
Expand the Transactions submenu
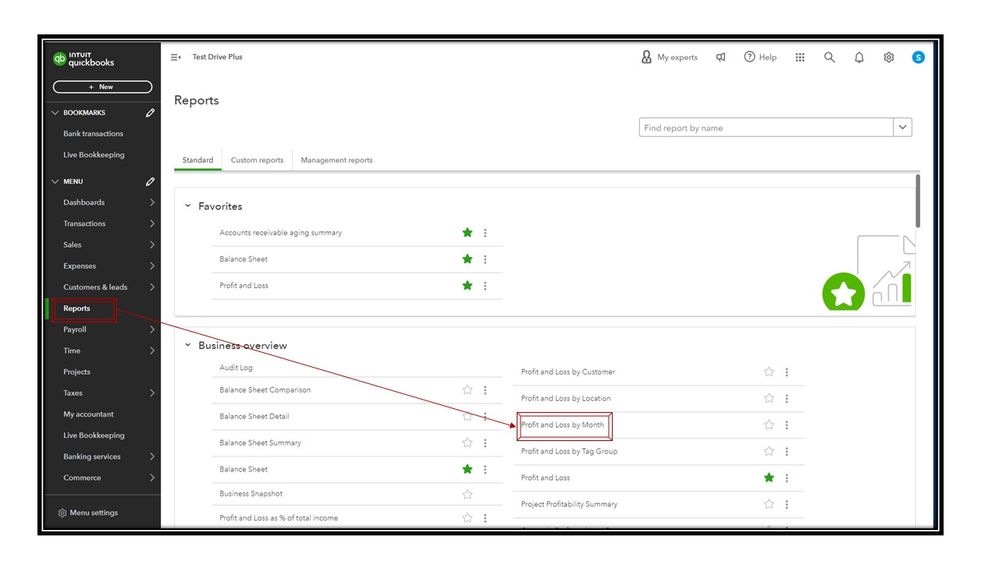[x=152, y=224]
